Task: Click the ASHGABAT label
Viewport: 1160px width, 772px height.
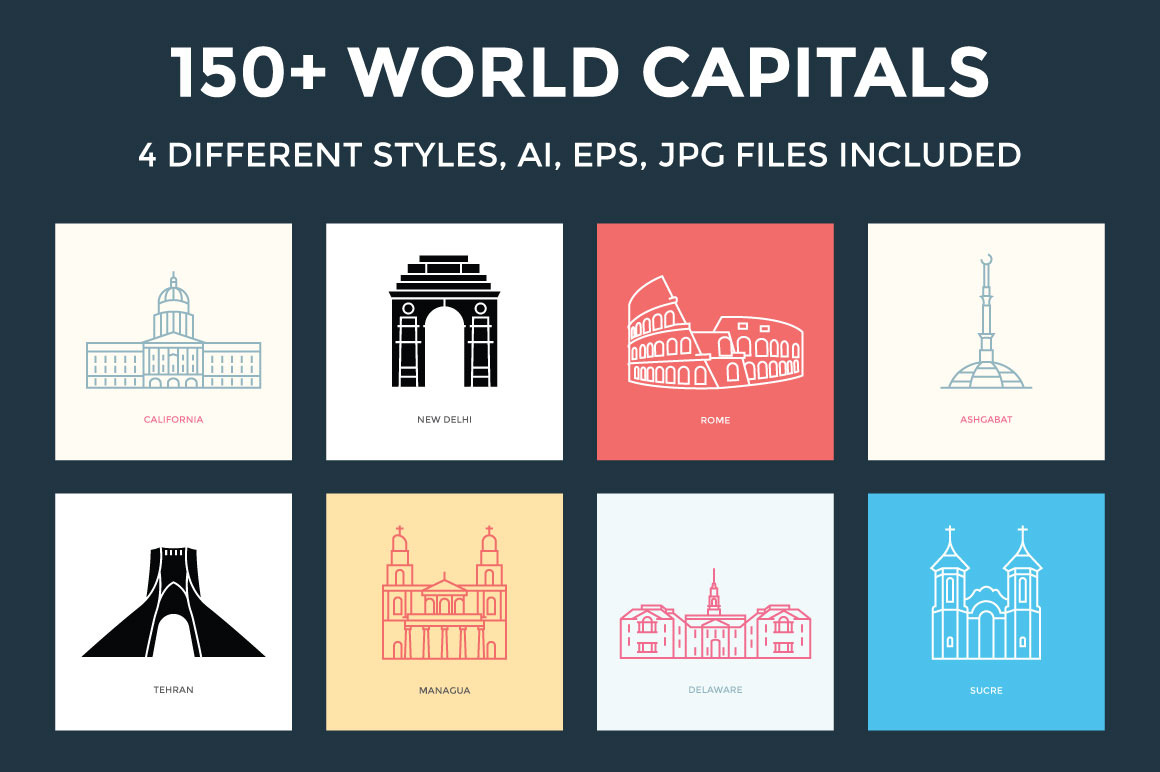Action: click(986, 420)
